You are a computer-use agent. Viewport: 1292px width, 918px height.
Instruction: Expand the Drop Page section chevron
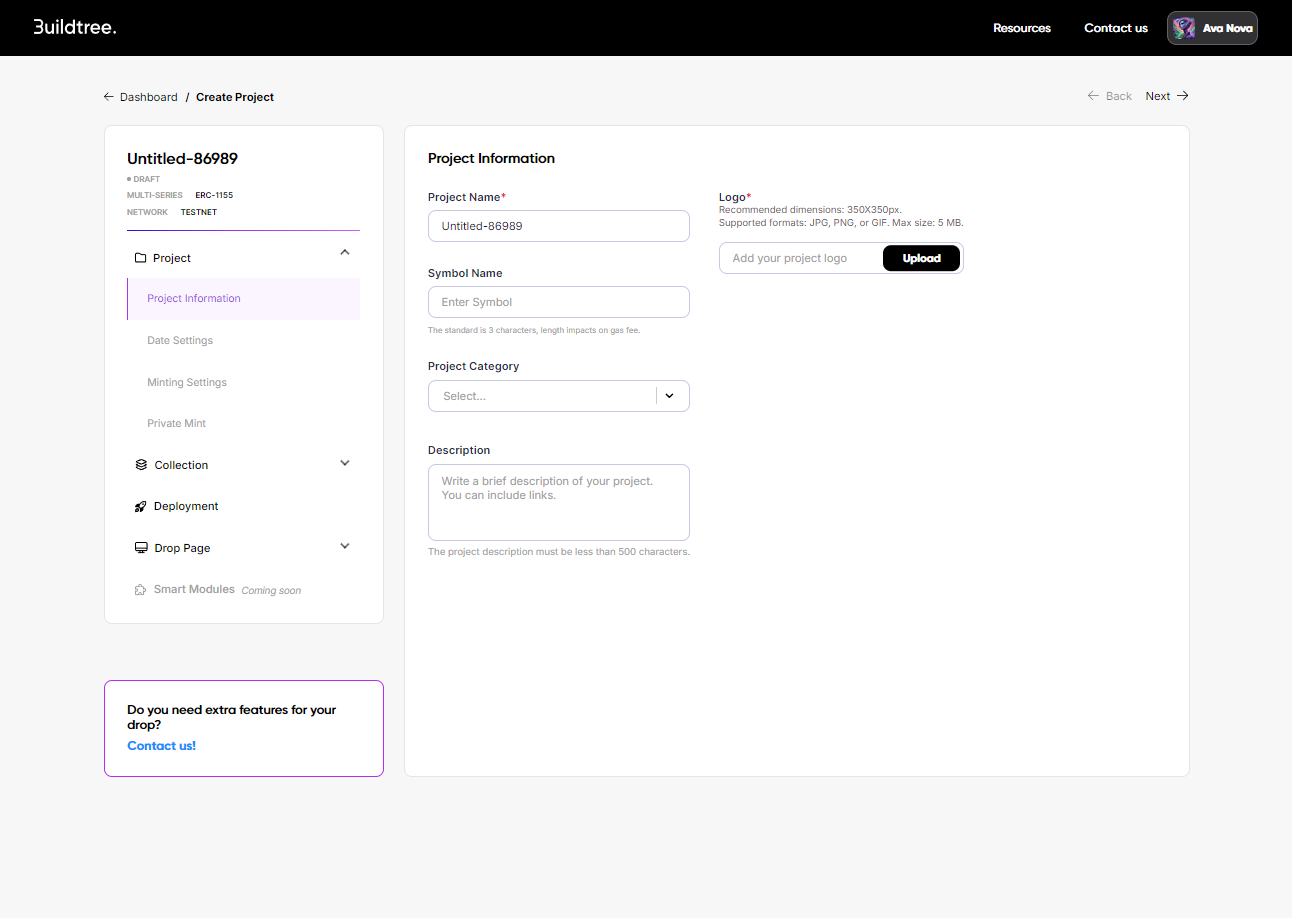tap(345, 546)
